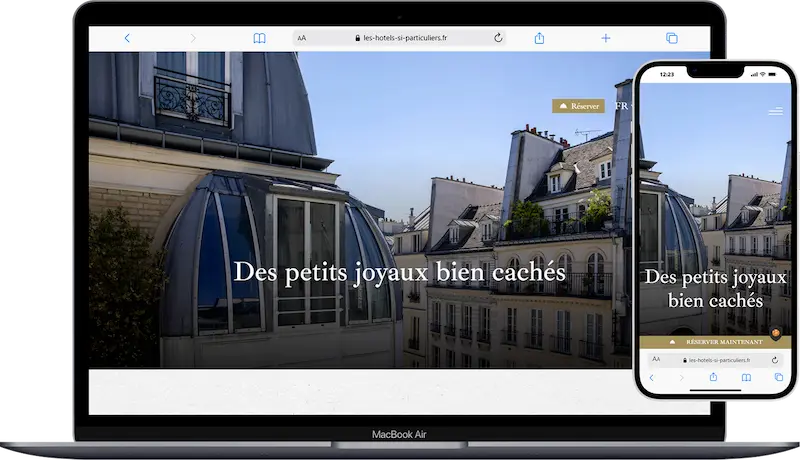Click the iPhone headline Des petits joyaux bien cachés
The image size is (800, 460).
[x=715, y=289]
